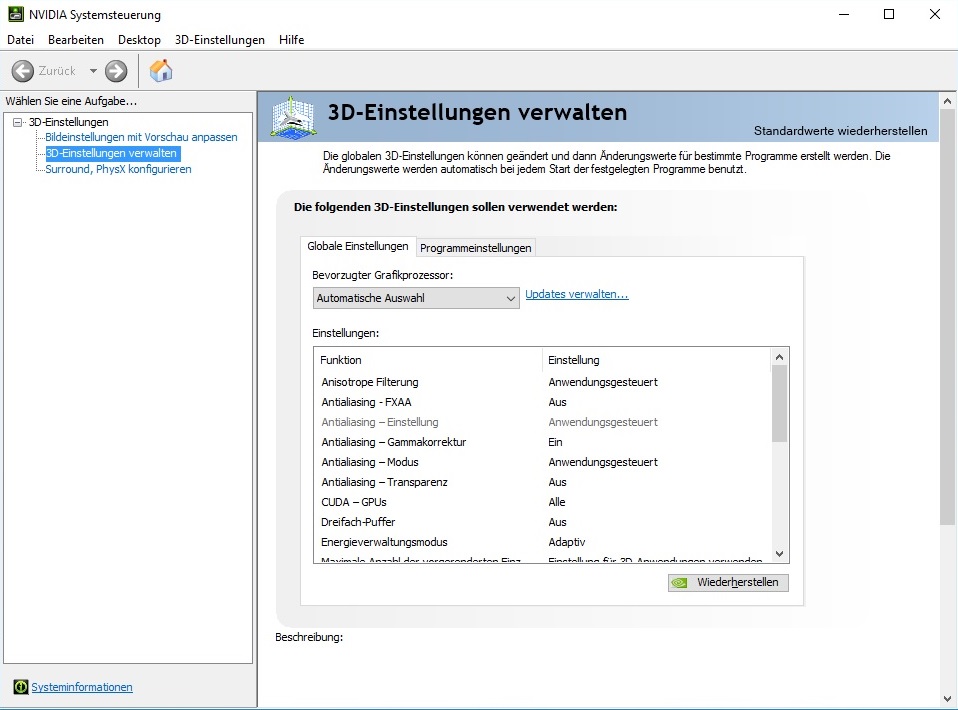The image size is (958, 710).
Task: Open the back history dropdown arrow next to Zurück
Action: click(93, 71)
